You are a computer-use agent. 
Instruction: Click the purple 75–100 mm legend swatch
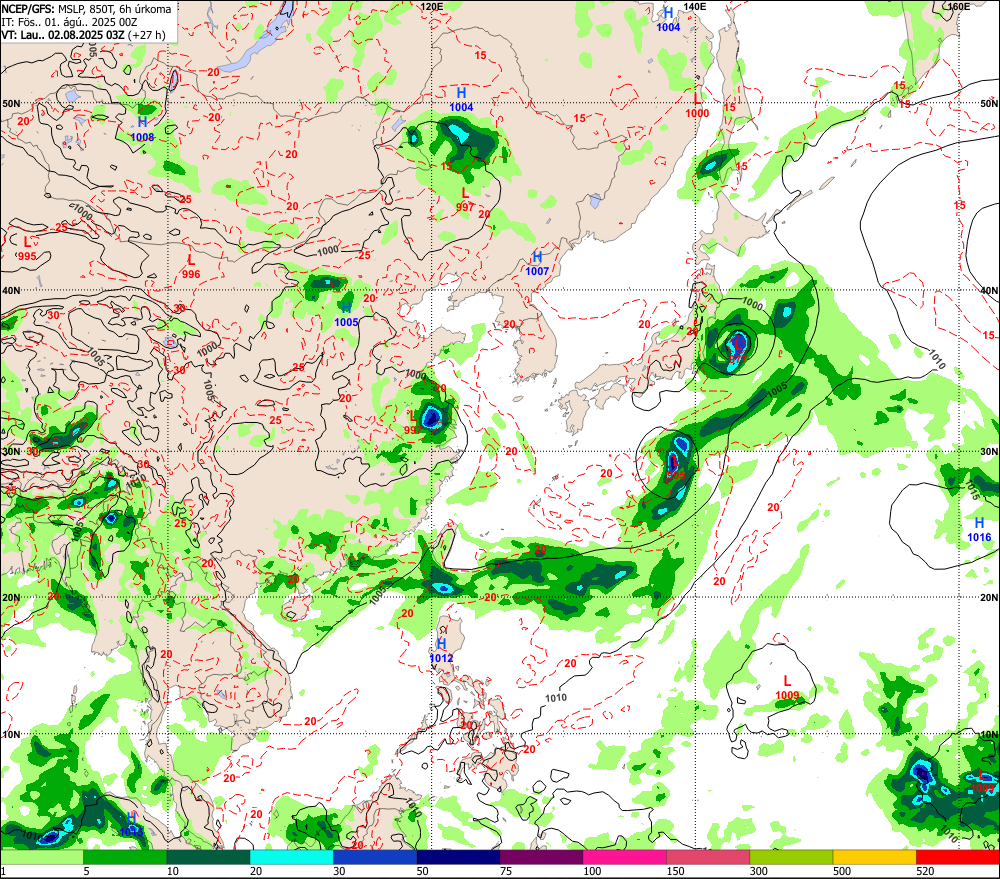[541, 857]
